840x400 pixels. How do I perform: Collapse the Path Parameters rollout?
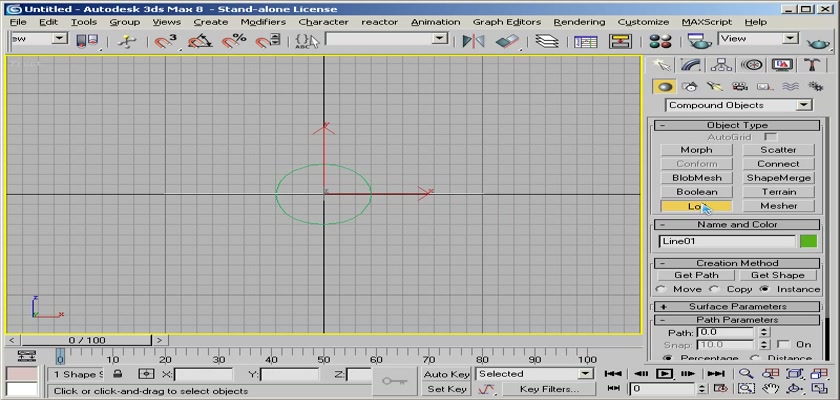coord(737,320)
